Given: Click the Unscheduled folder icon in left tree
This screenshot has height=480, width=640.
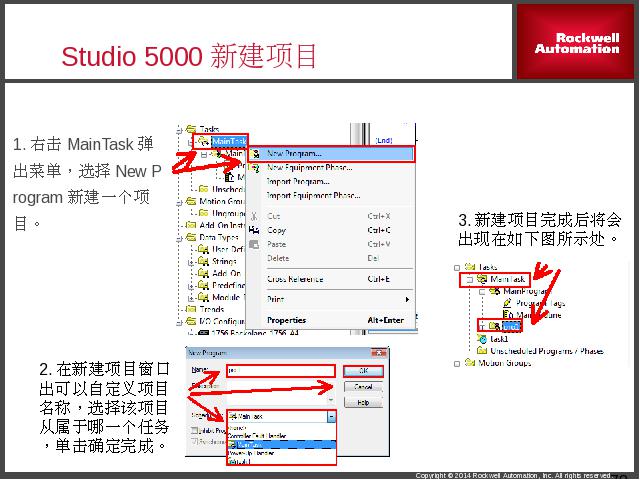Looking at the screenshot, I should (203, 189).
